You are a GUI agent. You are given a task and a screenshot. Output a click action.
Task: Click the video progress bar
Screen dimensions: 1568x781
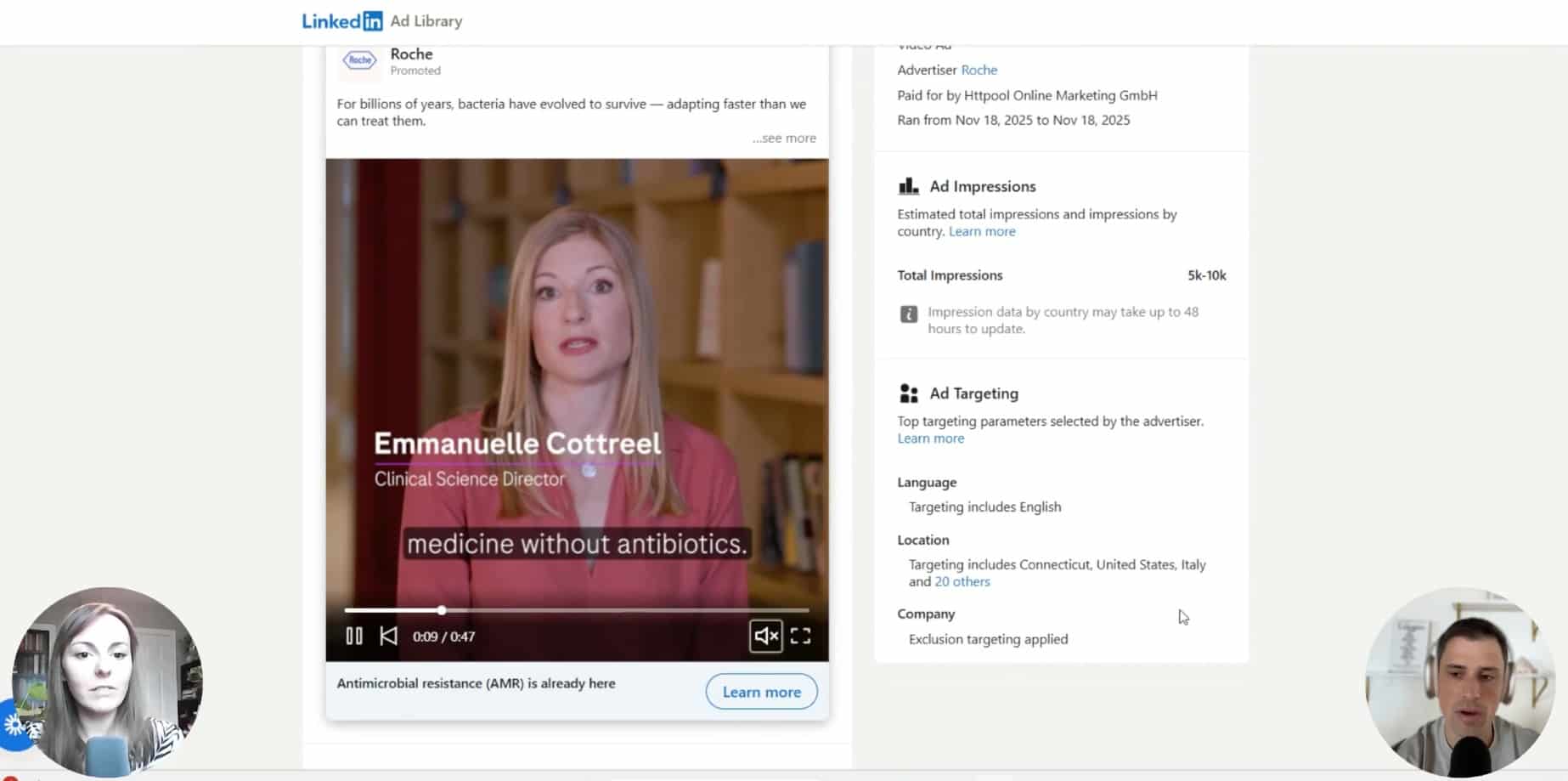576,610
